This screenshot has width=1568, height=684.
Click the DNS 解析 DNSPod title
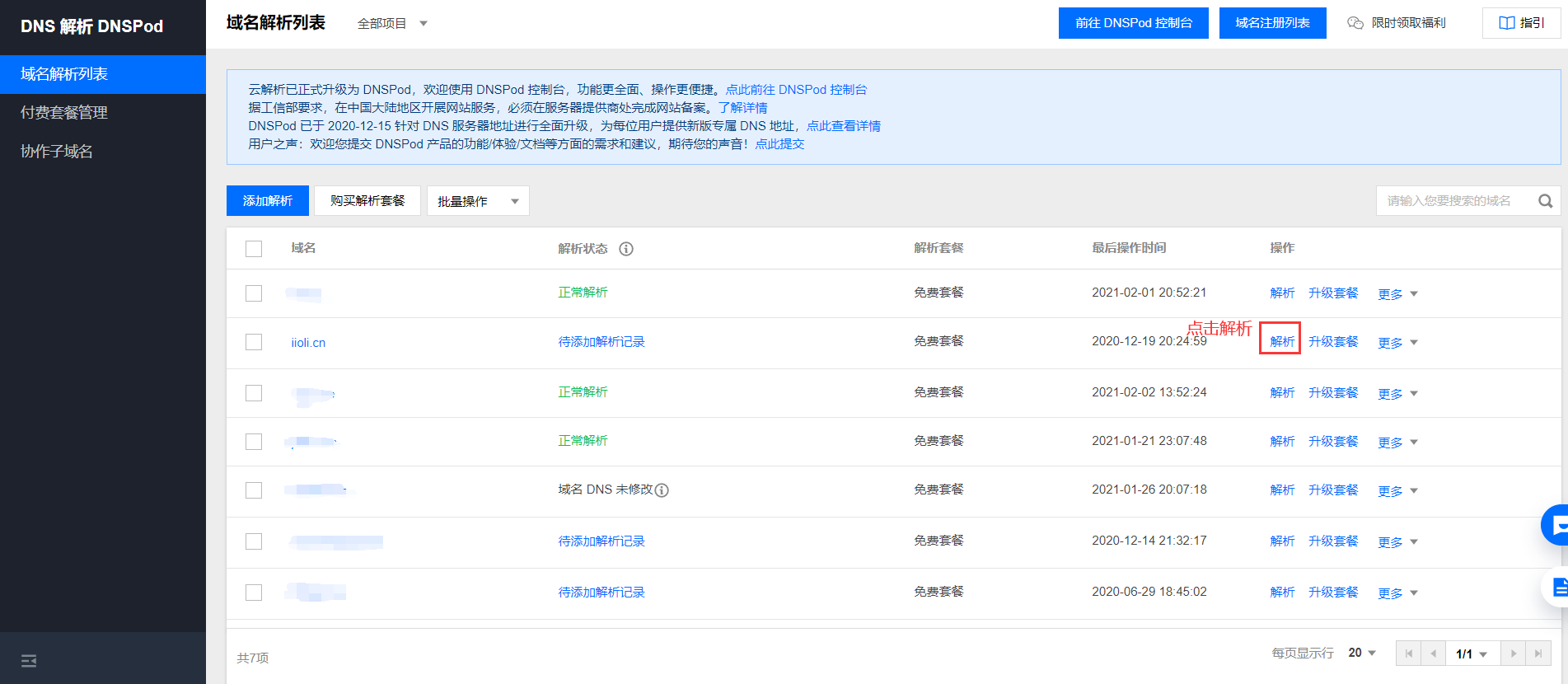point(91,26)
